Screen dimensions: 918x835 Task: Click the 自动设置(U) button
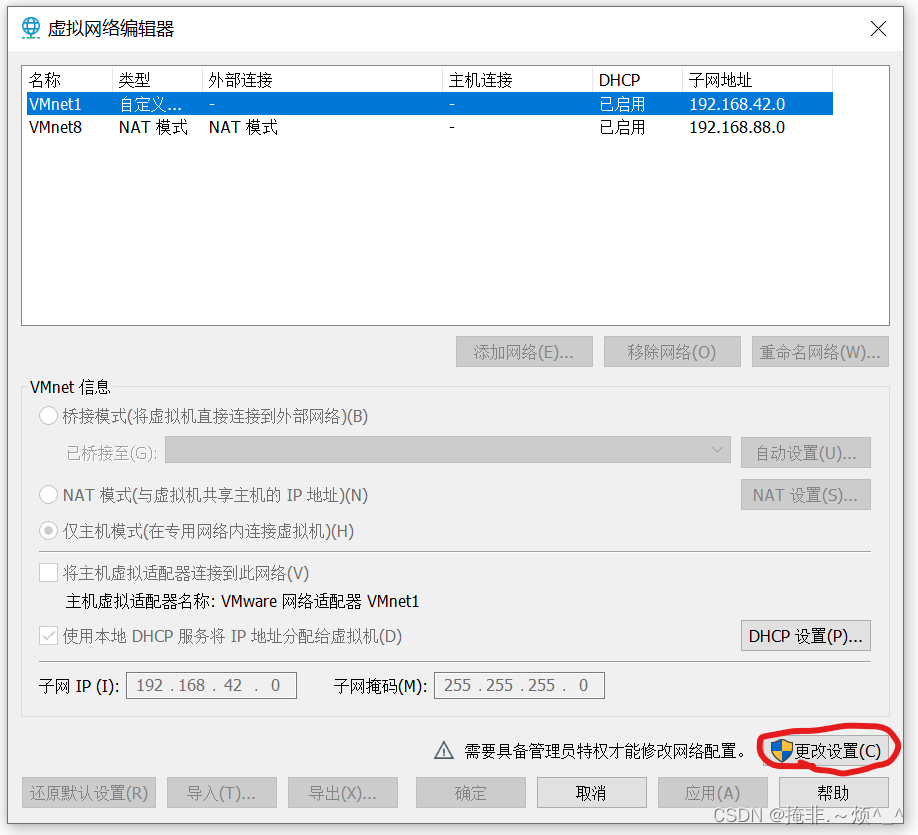[x=806, y=453]
